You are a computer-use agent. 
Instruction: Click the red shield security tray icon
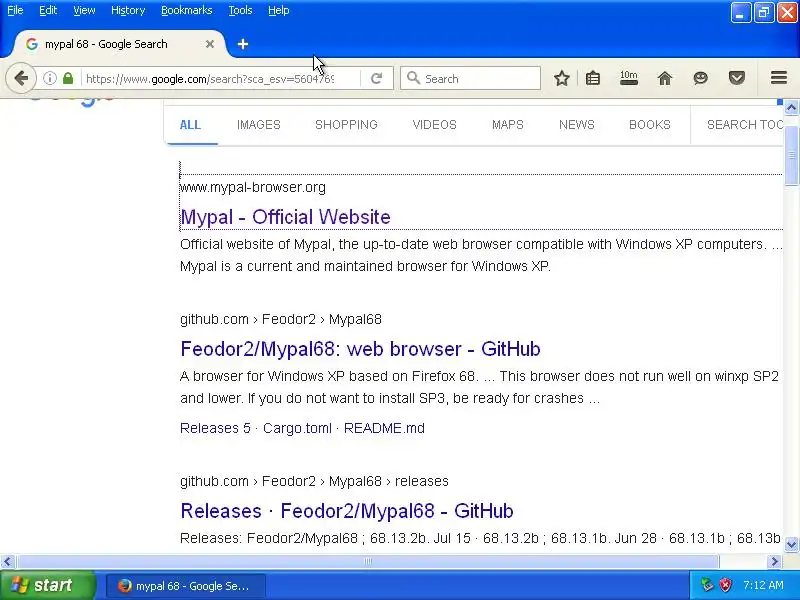tap(725, 585)
